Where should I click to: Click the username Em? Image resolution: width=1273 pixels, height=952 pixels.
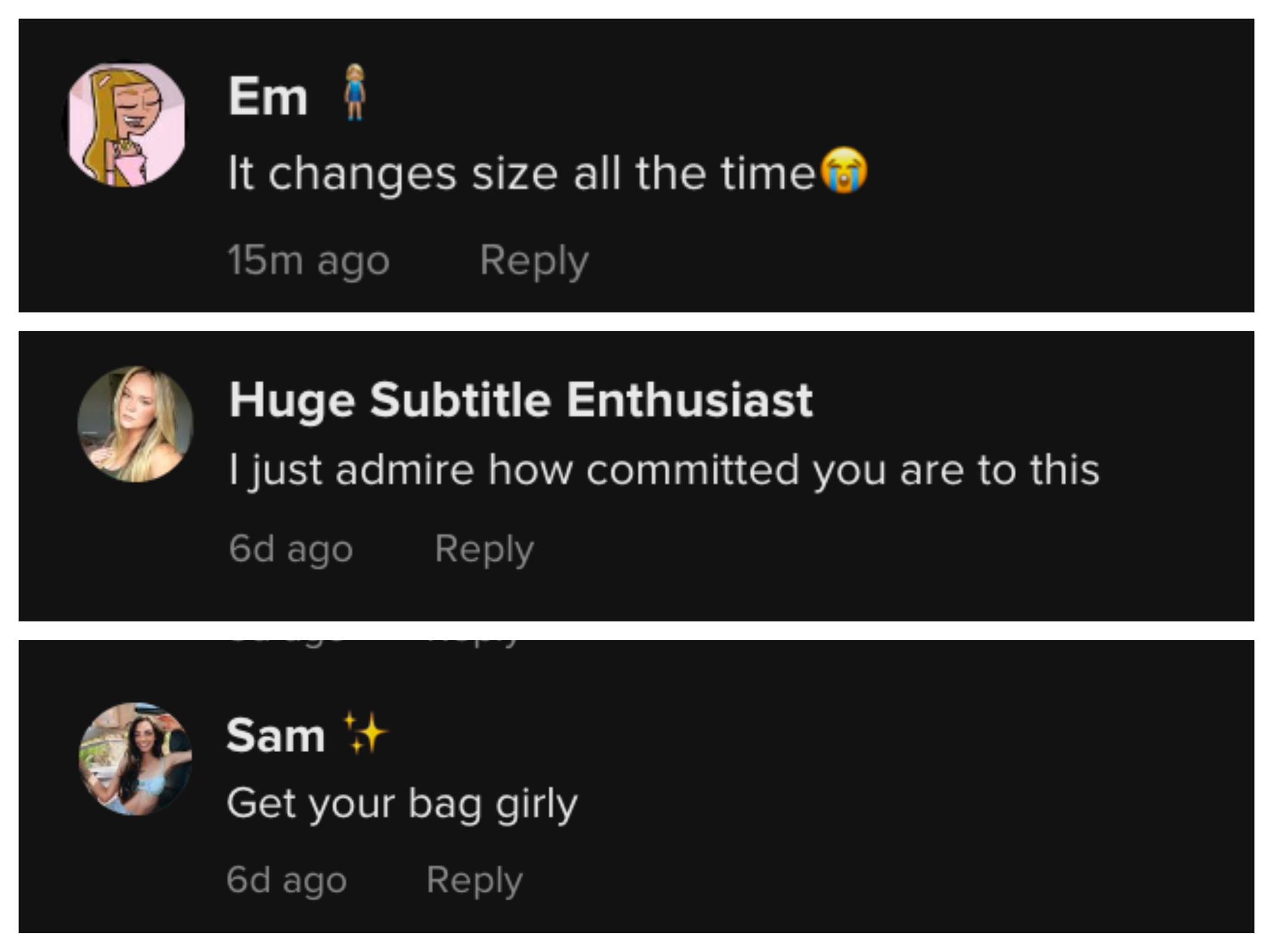[268, 96]
